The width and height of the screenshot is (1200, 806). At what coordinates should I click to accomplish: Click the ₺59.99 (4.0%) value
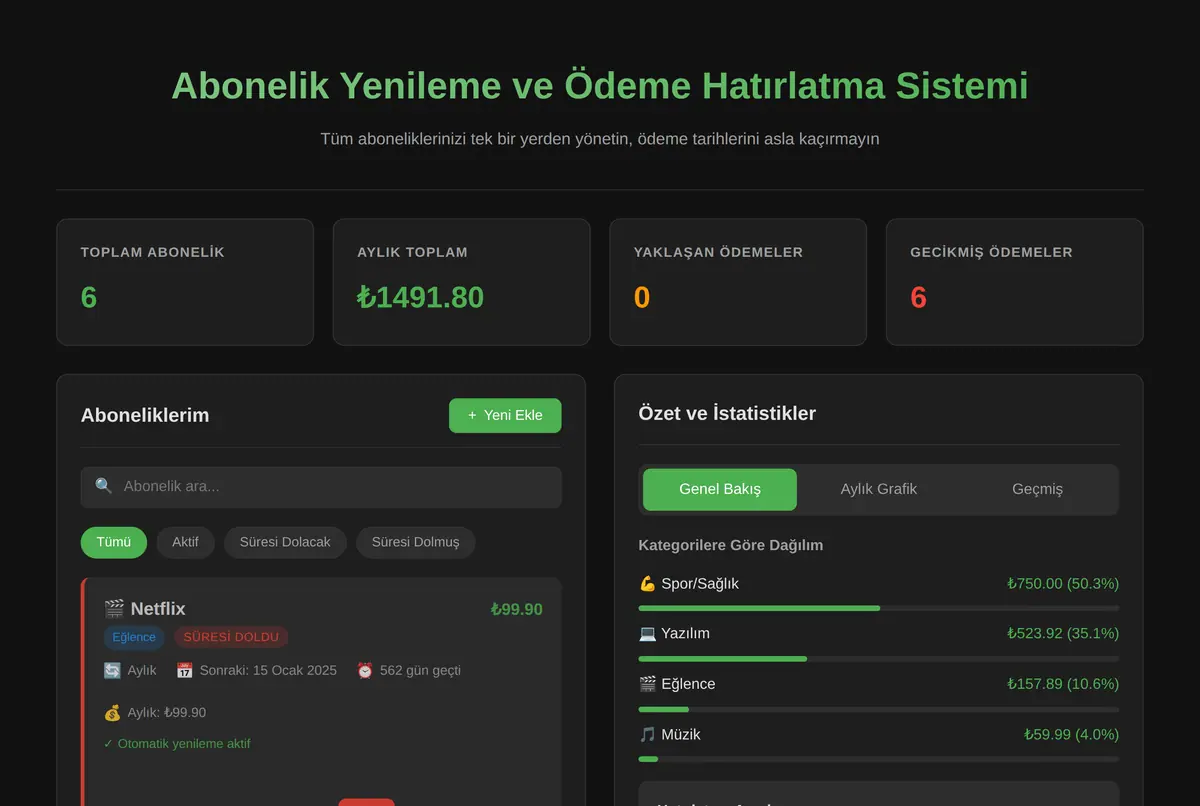pos(1071,734)
